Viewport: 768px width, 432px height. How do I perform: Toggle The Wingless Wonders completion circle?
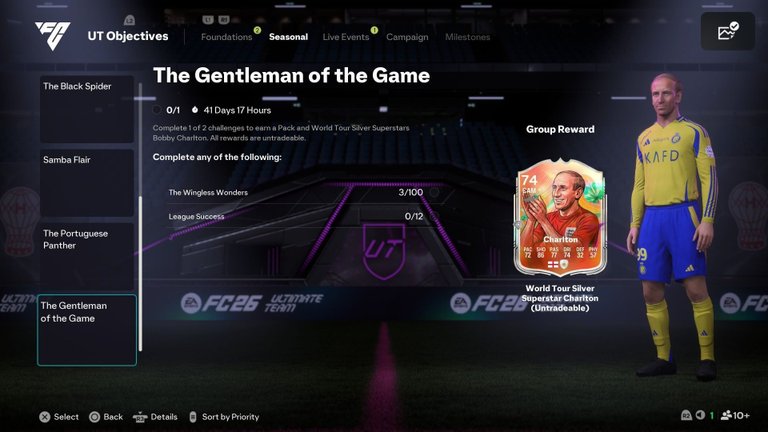click(434, 192)
